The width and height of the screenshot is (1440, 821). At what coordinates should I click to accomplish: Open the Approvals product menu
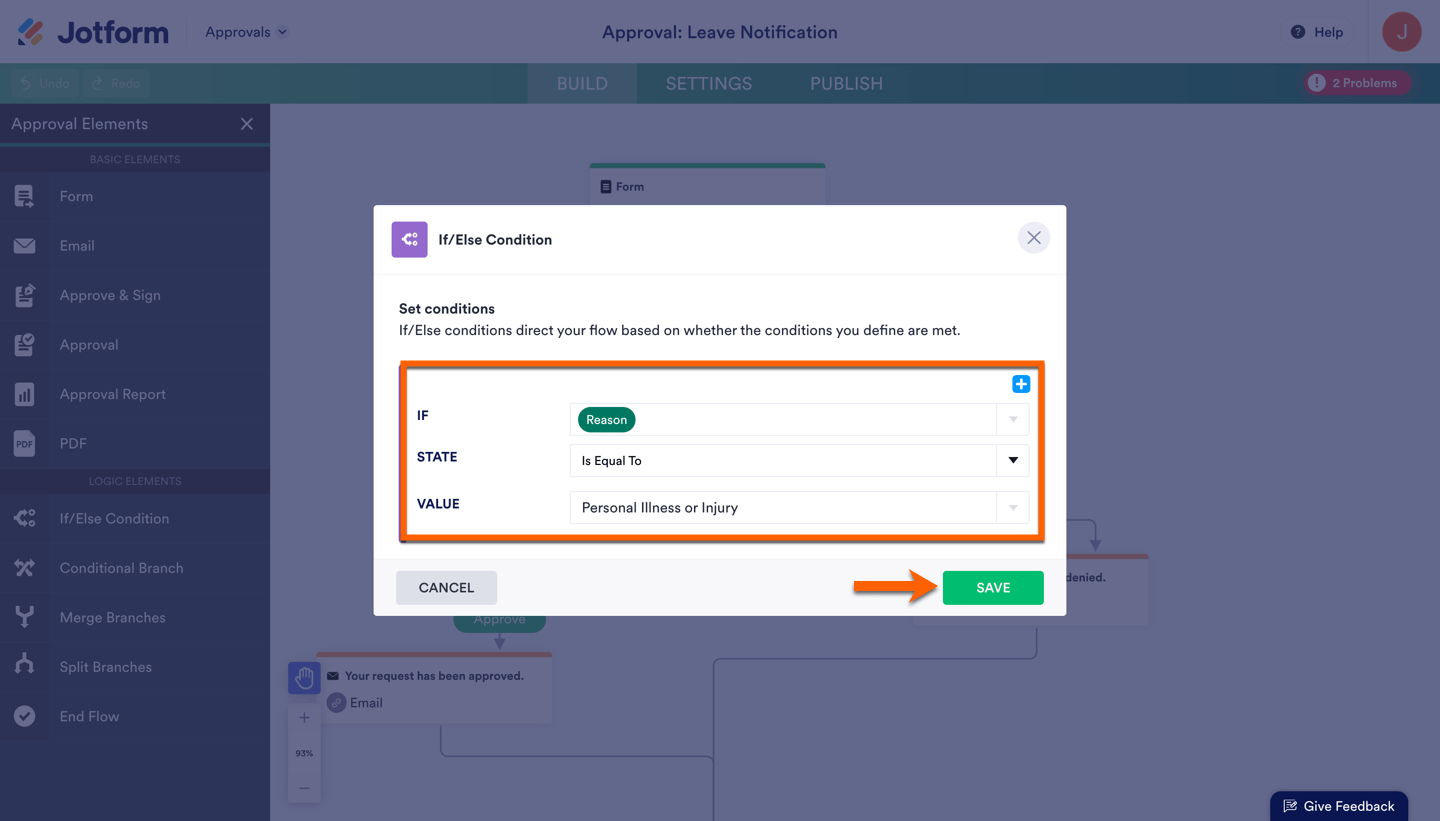coord(246,32)
